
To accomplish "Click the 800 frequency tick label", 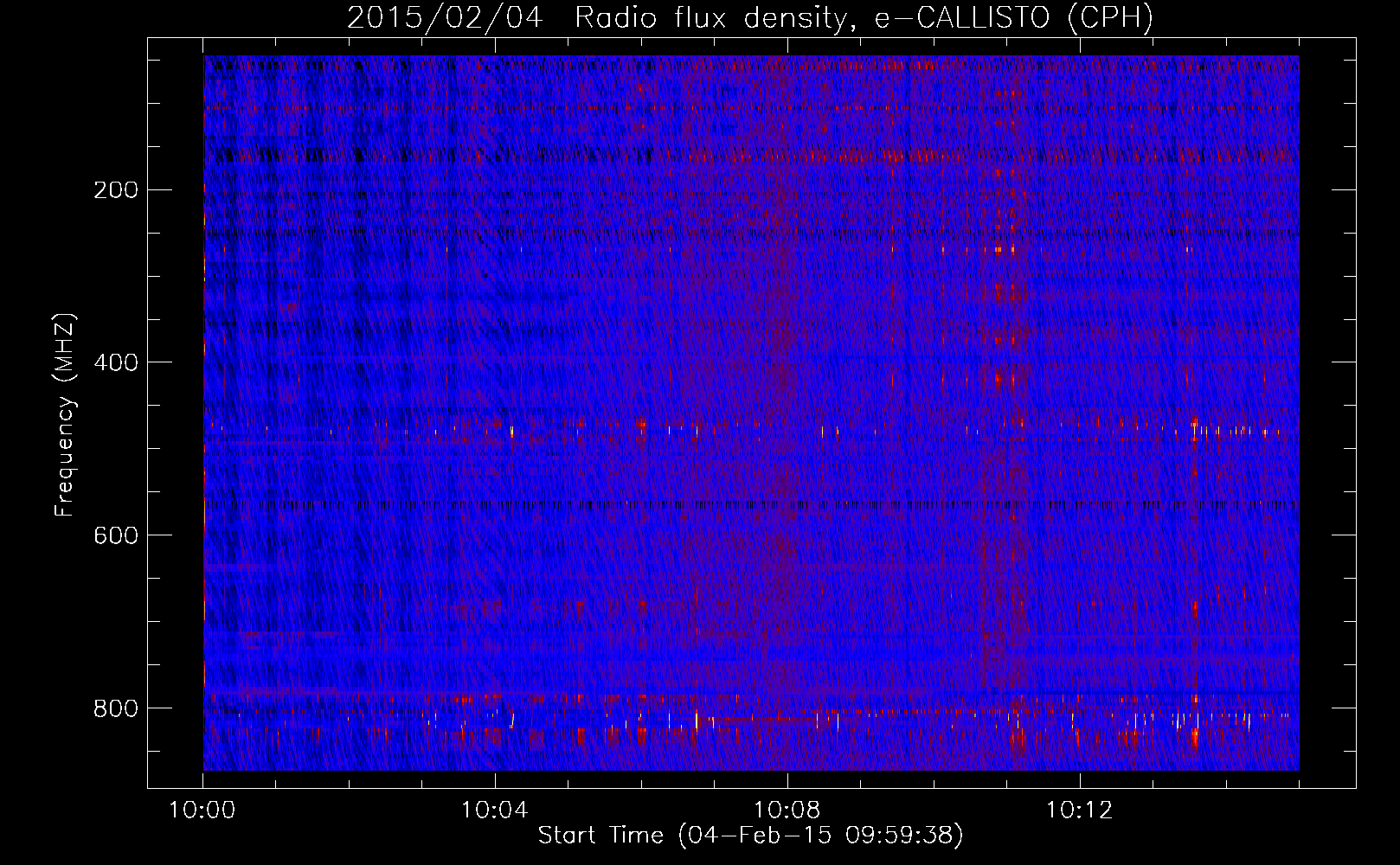I will tap(115, 708).
